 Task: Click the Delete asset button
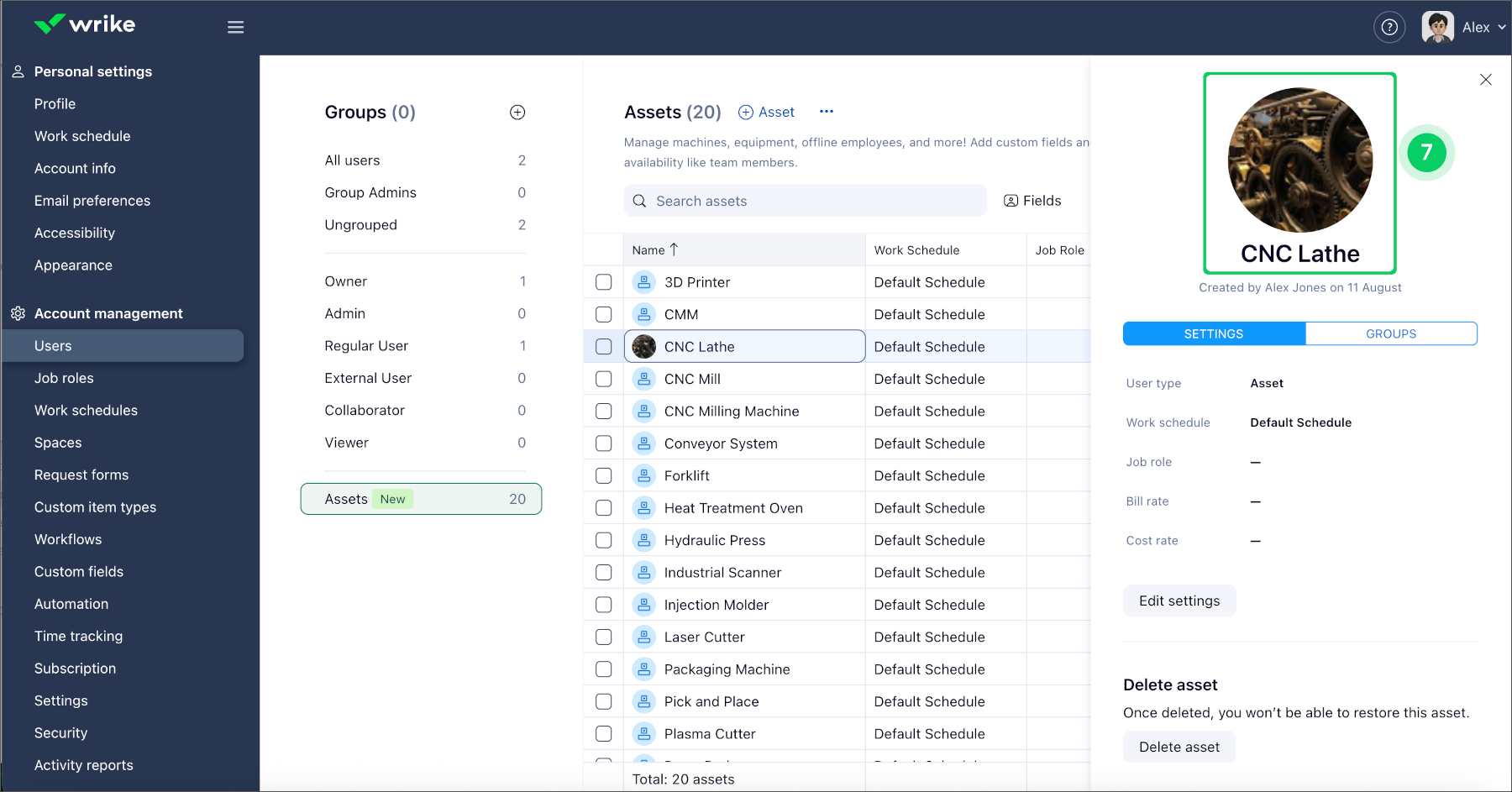pyautogui.click(x=1179, y=747)
